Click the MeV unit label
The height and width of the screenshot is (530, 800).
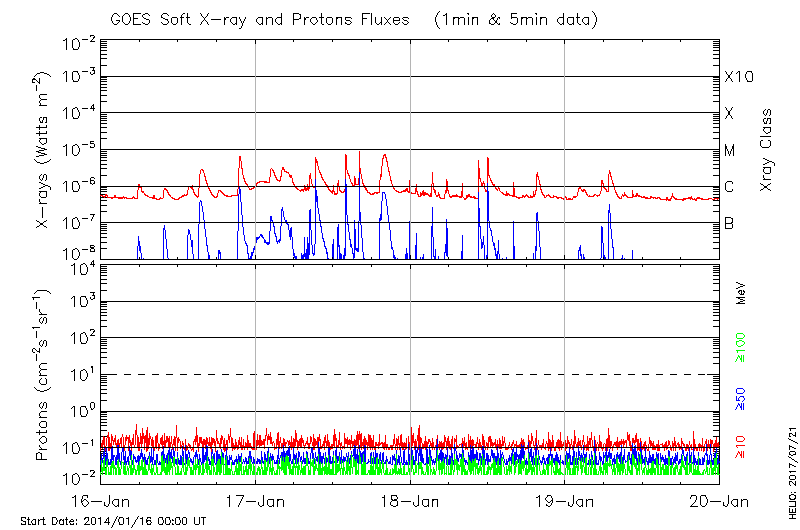tap(741, 292)
